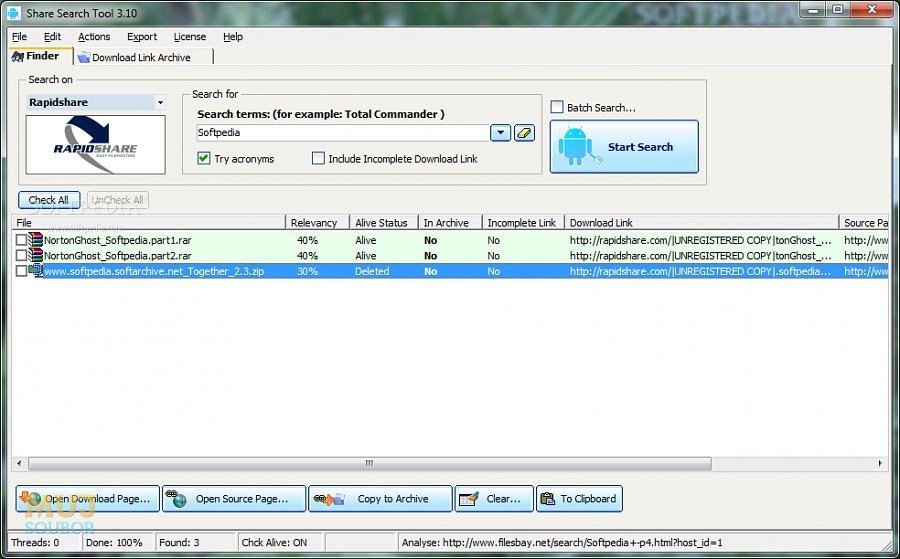Sort by the Incomplete Link column header

click(523, 223)
